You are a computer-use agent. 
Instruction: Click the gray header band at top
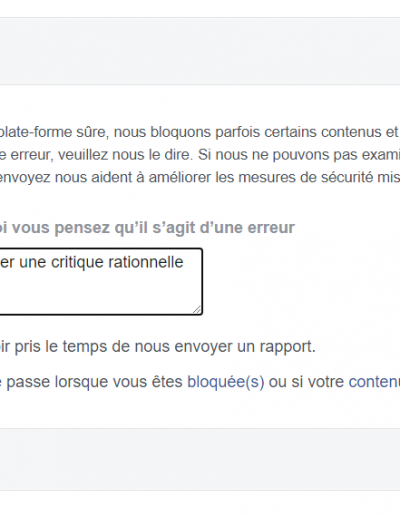coord(200,51)
